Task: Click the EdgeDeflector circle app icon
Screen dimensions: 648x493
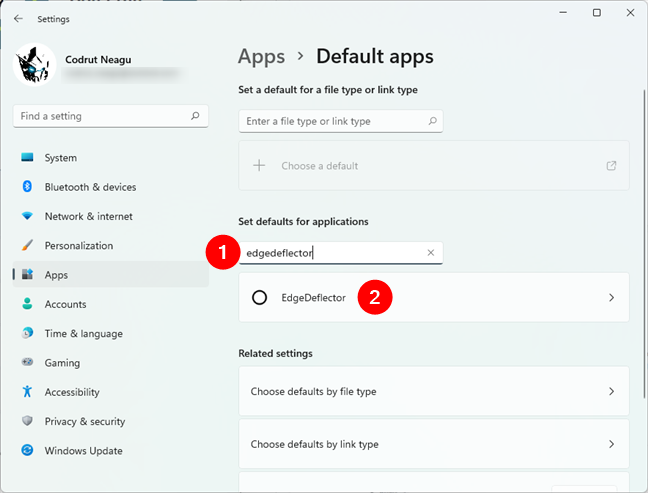Action: click(260, 298)
